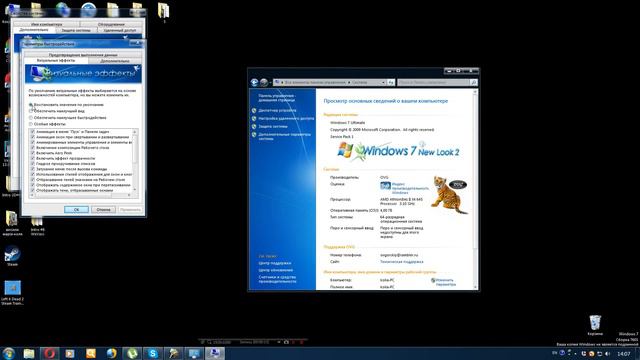The height and width of the screenshot is (360, 640).
Task: Toggle 'Enable transparent glass' checkbox
Action: 33,158
